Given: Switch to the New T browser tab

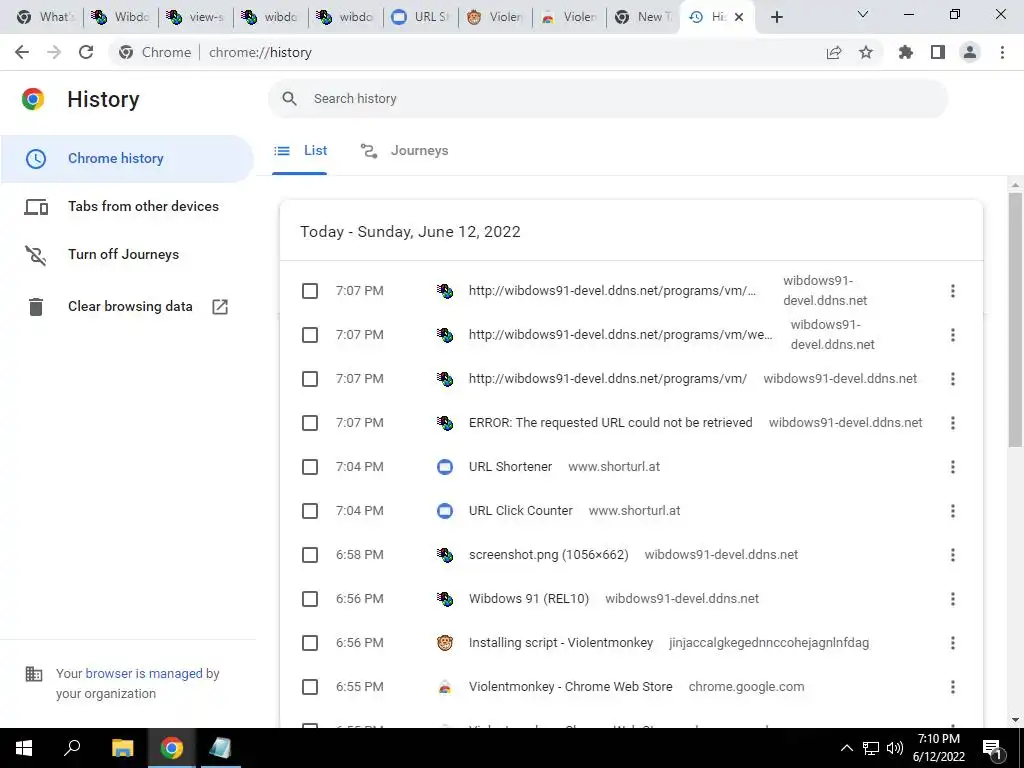Looking at the screenshot, I should (645, 17).
